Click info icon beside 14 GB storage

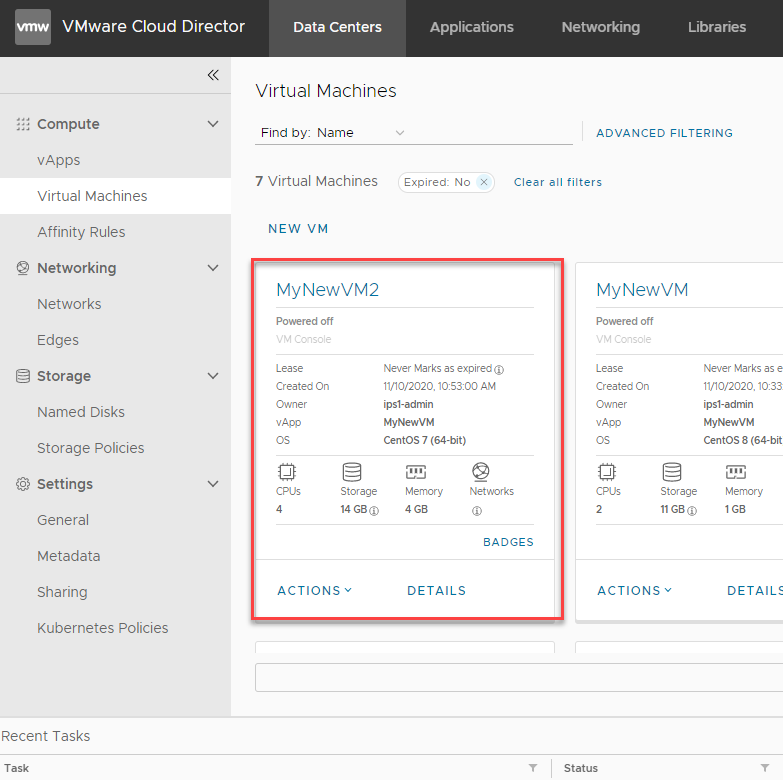pyautogui.click(x=374, y=511)
